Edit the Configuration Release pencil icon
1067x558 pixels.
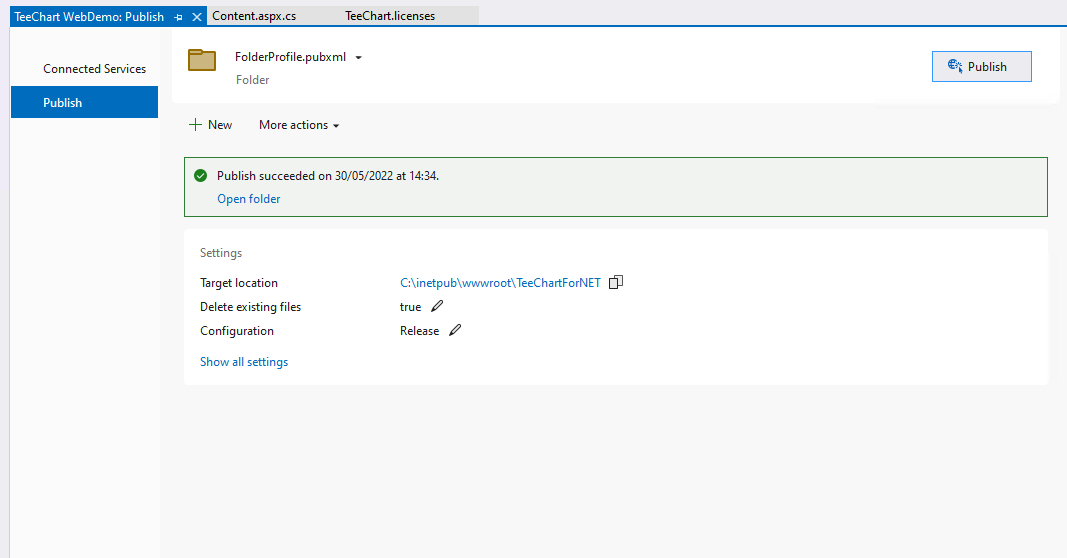455,330
